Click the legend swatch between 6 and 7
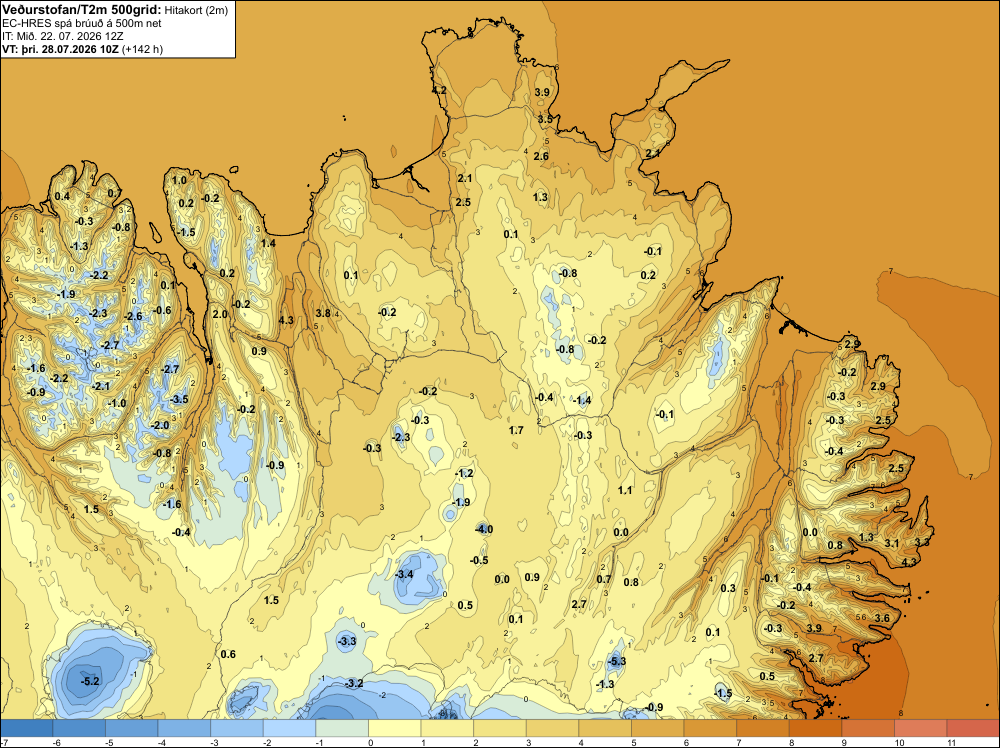Image resolution: width=1000 pixels, height=748 pixels. [710, 728]
